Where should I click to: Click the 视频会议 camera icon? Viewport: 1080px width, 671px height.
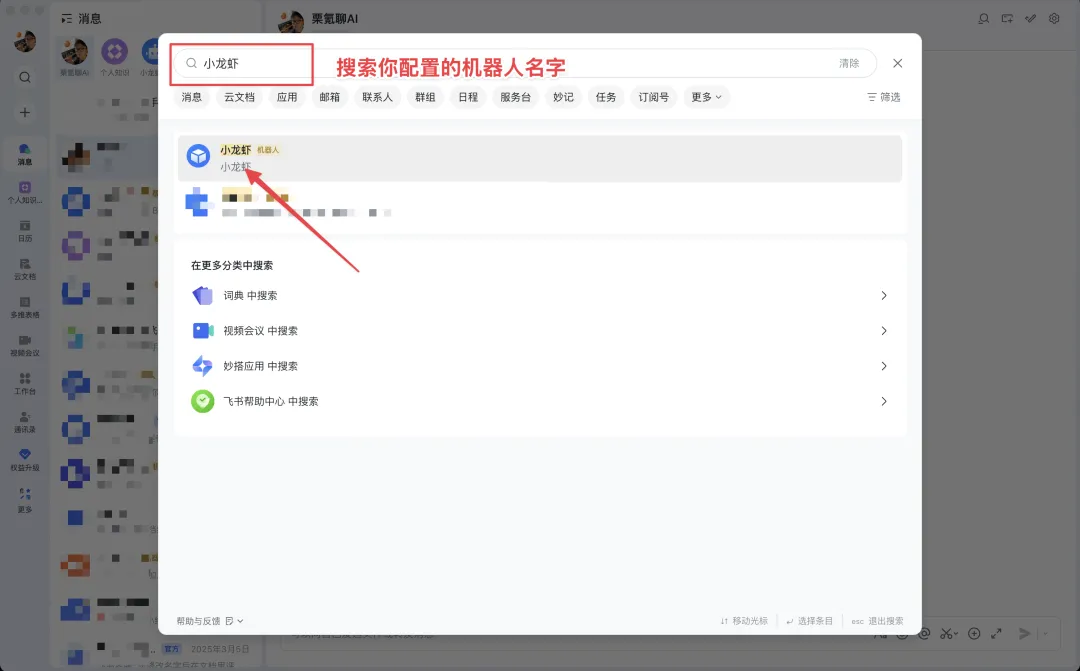point(202,331)
